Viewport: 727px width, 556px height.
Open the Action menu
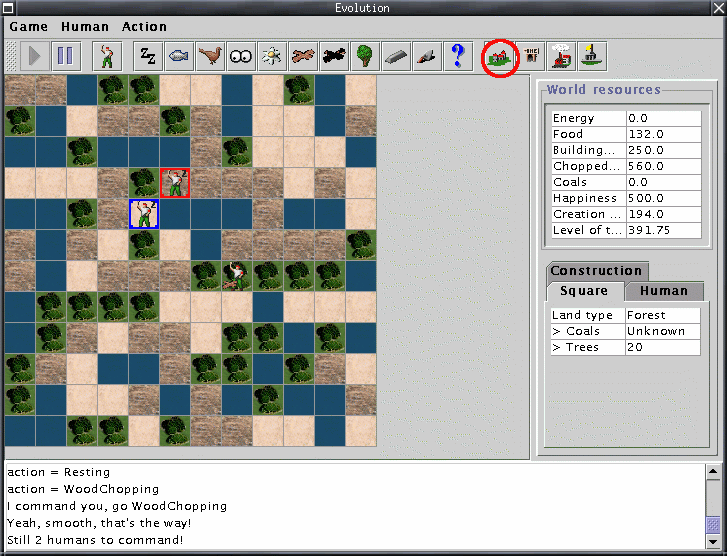145,27
